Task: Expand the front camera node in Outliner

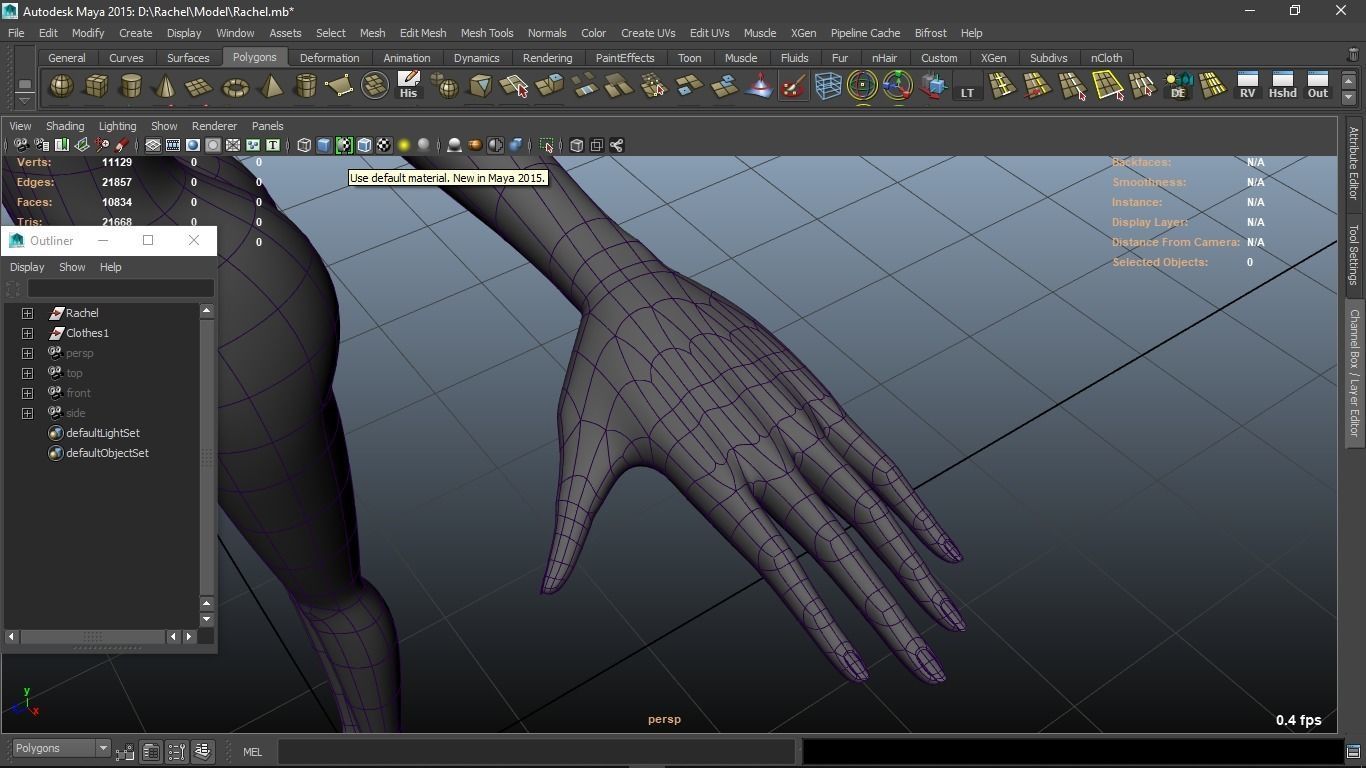Action: click(27, 393)
